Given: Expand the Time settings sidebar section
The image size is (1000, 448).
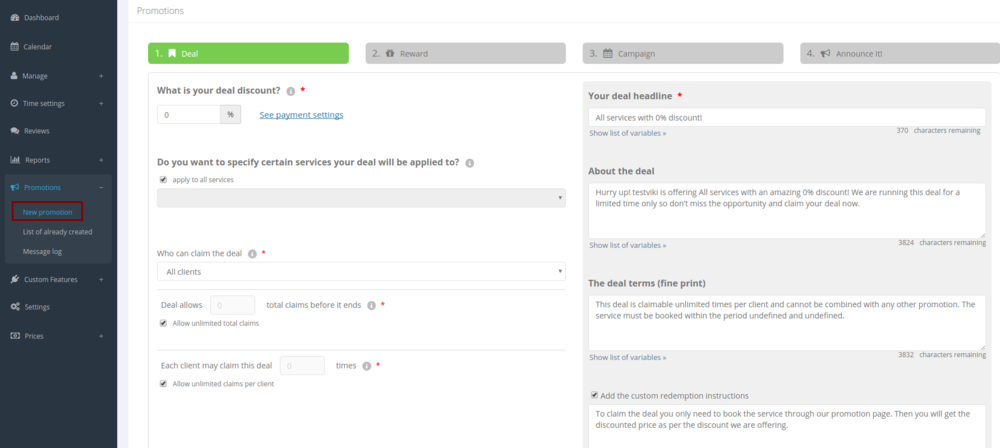Looking at the screenshot, I should pos(100,103).
